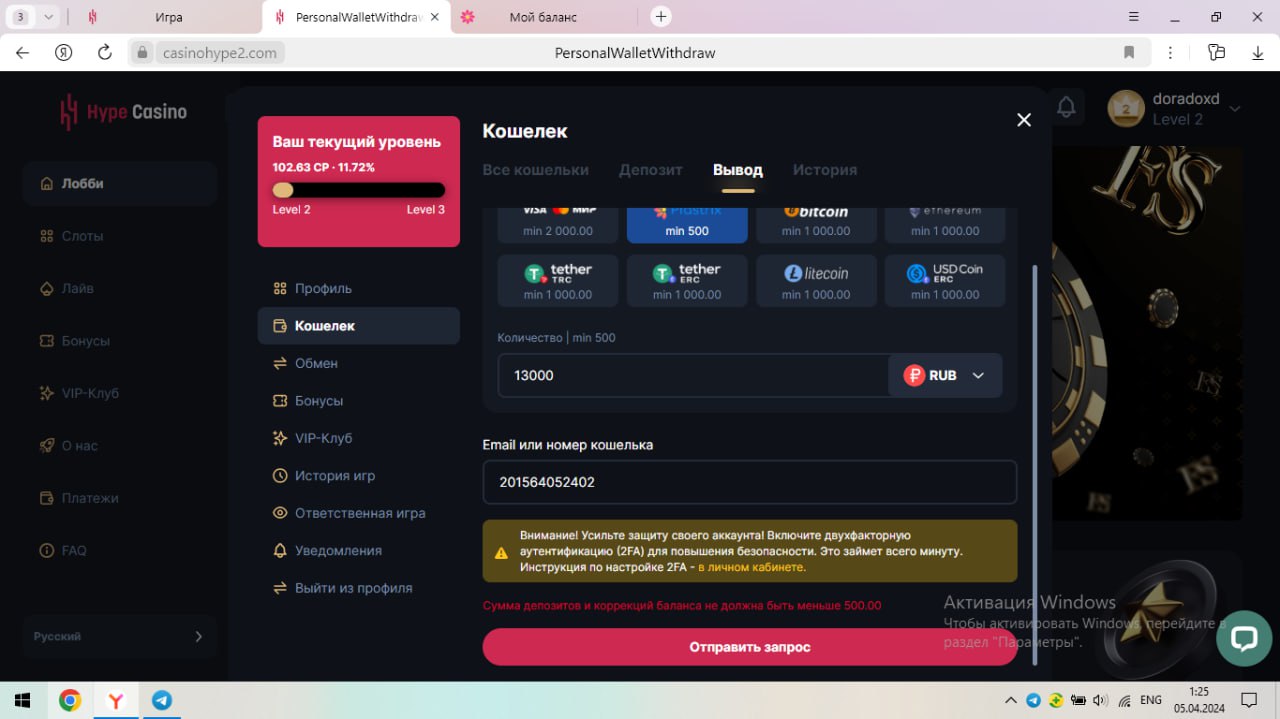This screenshot has height=719, width=1280.
Task: Click the amount field showing 13000
Action: [x=693, y=375]
